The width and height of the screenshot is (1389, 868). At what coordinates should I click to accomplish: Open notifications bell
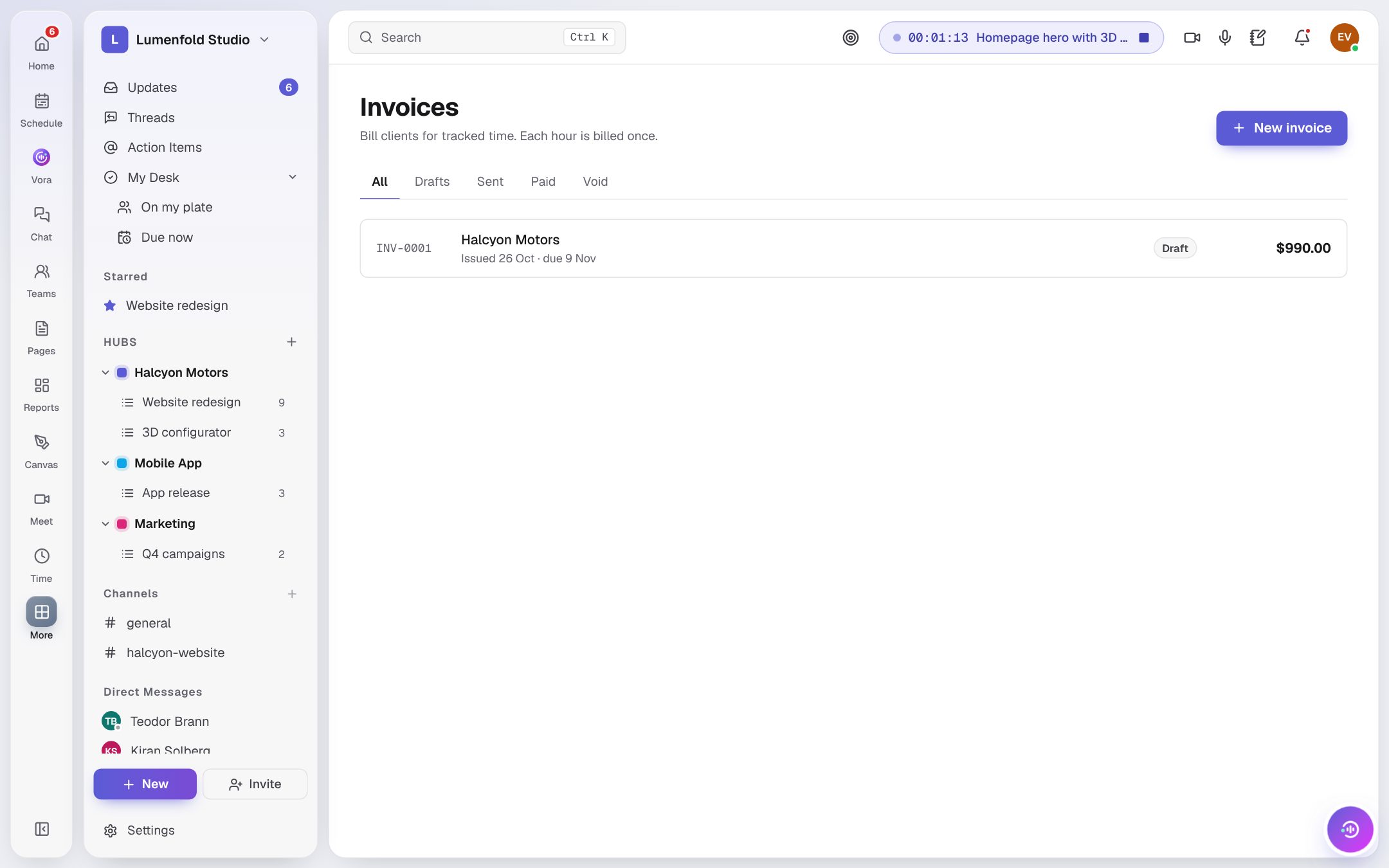(x=1302, y=37)
